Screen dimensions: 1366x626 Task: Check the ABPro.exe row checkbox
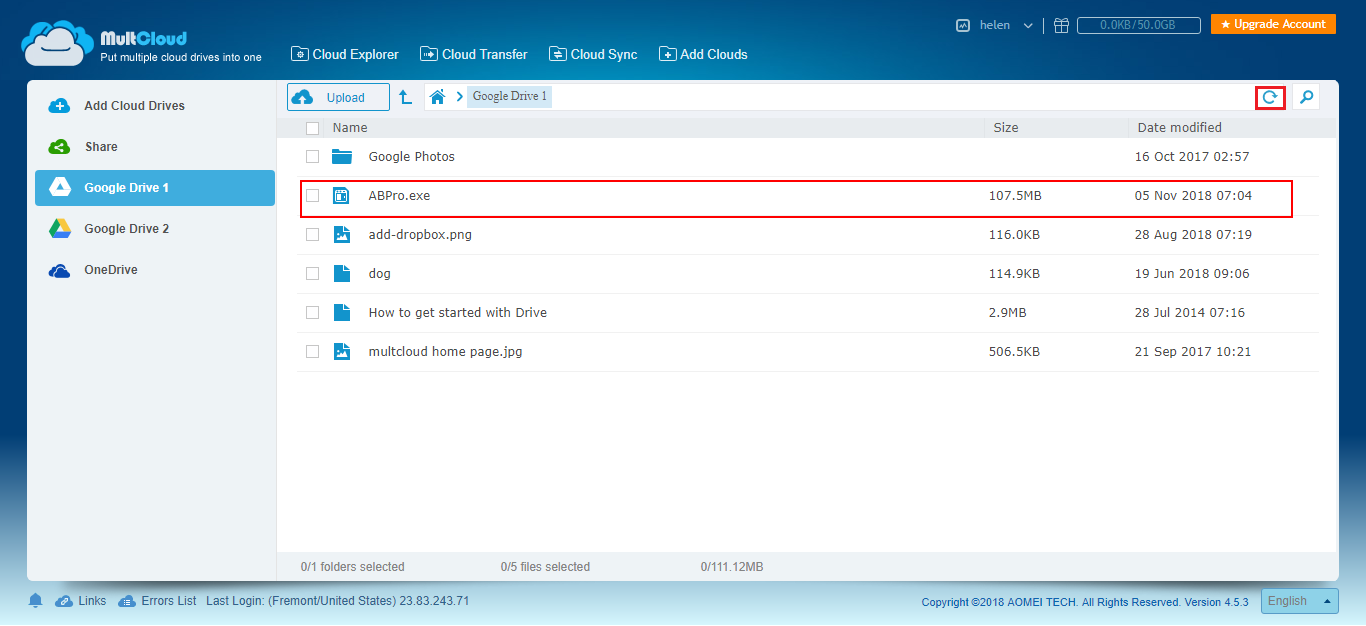(x=313, y=196)
